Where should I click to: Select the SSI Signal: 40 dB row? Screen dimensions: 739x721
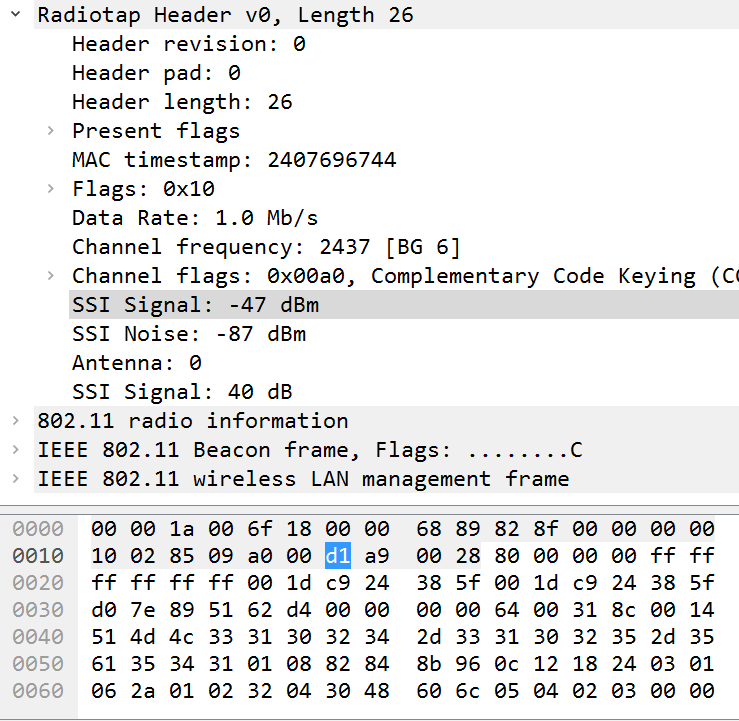pyautogui.click(x=405, y=392)
